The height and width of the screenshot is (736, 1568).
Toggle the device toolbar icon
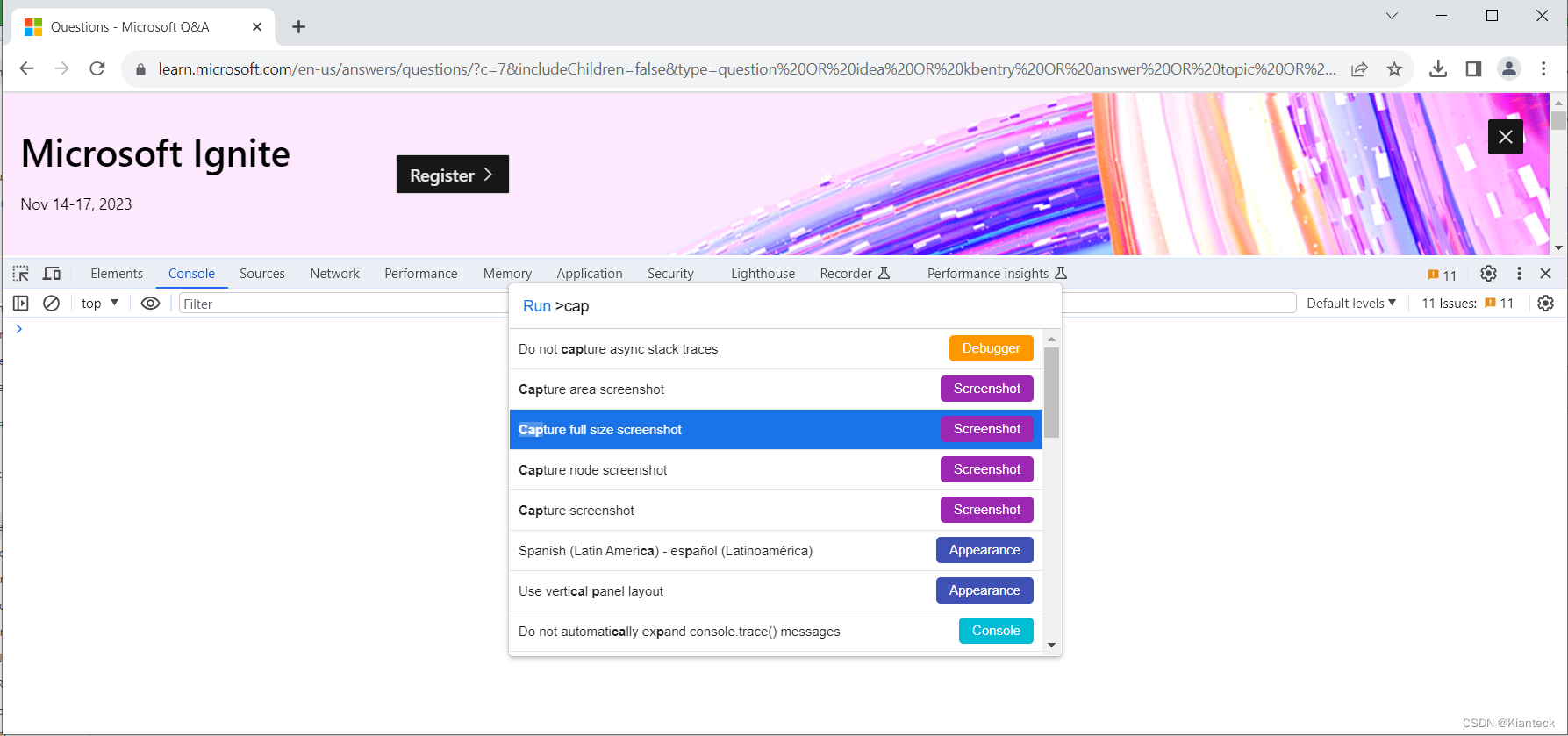tap(52, 274)
